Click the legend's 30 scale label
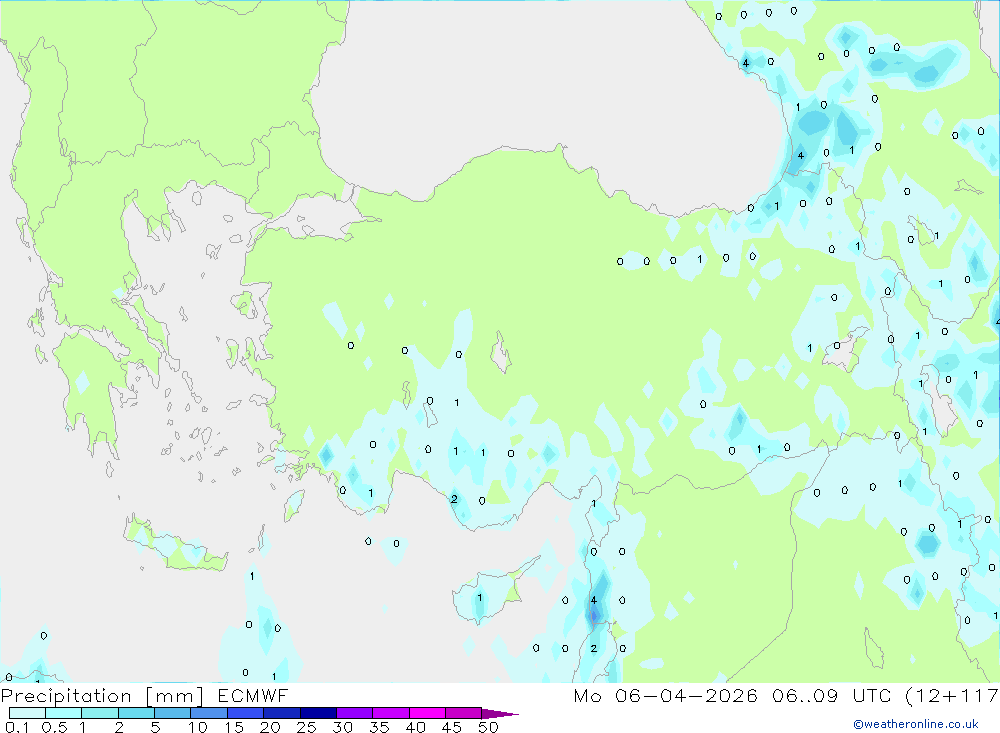Image resolution: width=1000 pixels, height=733 pixels. [342, 727]
